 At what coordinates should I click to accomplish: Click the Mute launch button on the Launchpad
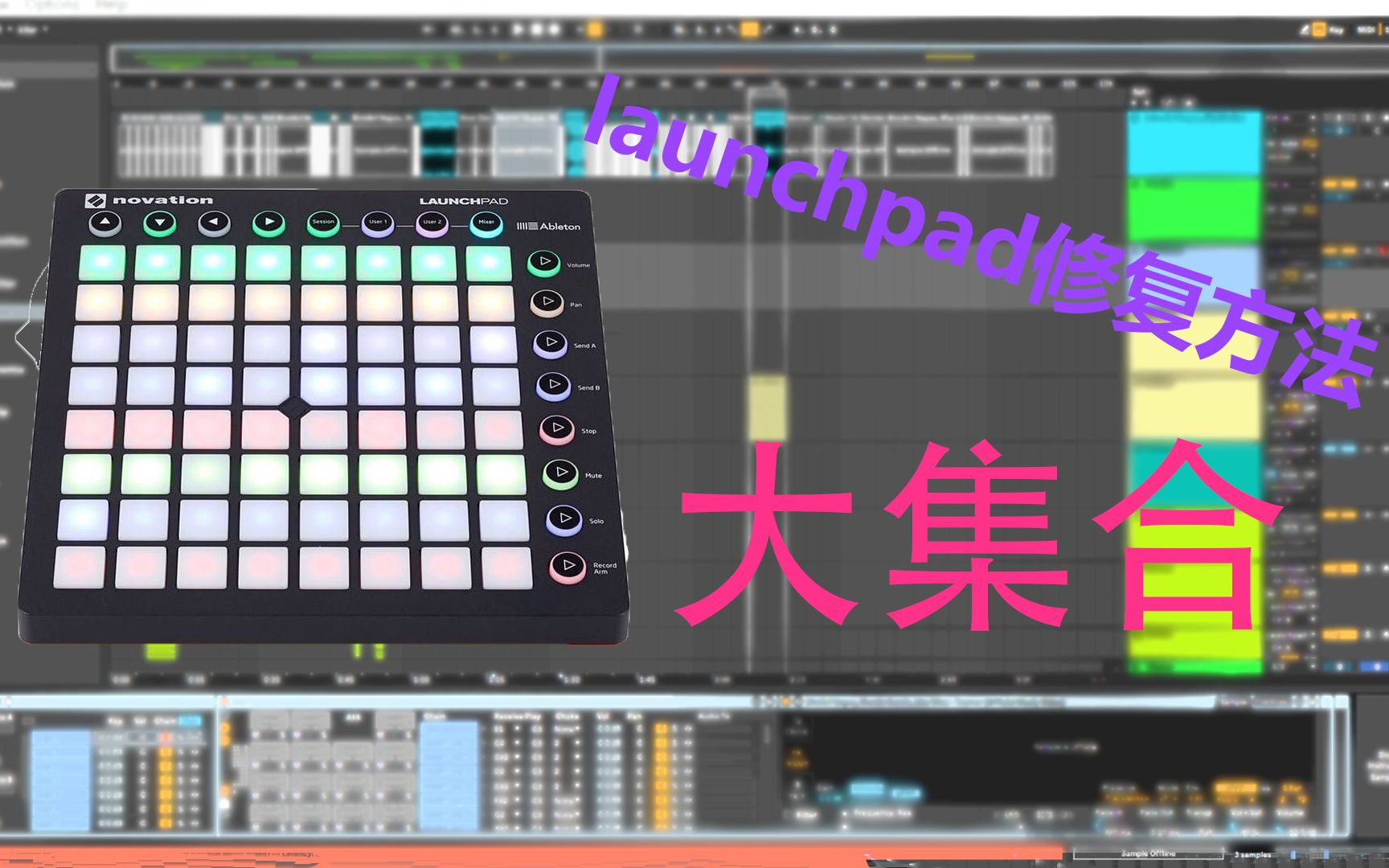pos(561,473)
